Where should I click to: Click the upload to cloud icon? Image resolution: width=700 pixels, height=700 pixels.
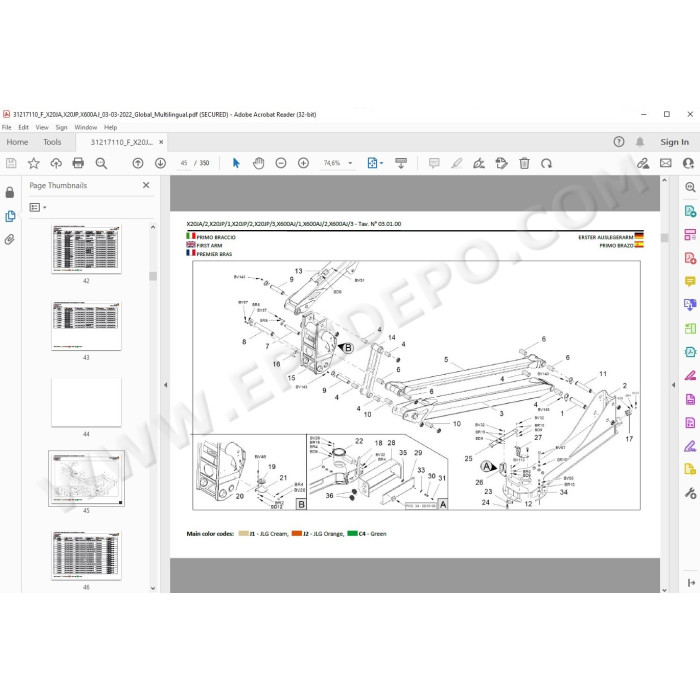tap(56, 163)
